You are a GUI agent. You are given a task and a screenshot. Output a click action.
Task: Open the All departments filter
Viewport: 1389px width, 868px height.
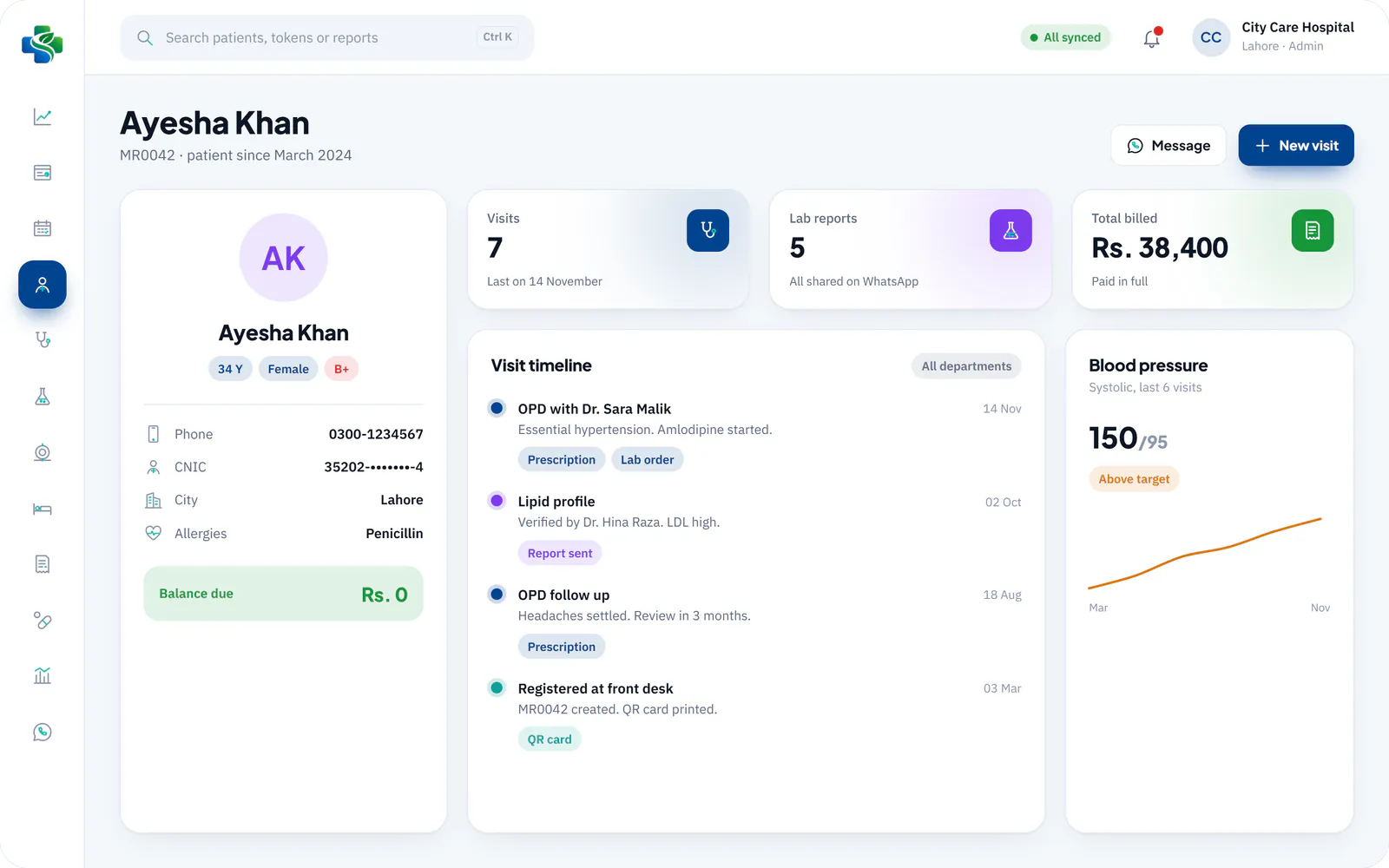tap(966, 366)
